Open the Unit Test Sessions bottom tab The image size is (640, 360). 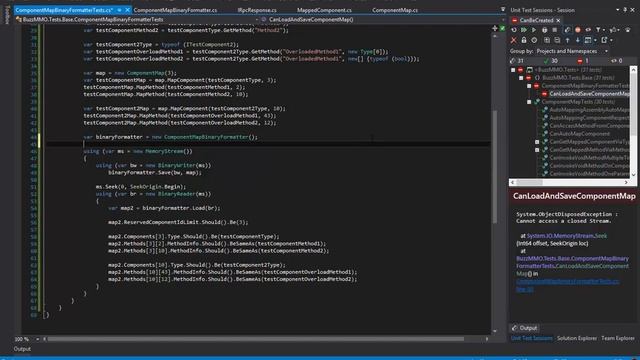click(x=531, y=338)
